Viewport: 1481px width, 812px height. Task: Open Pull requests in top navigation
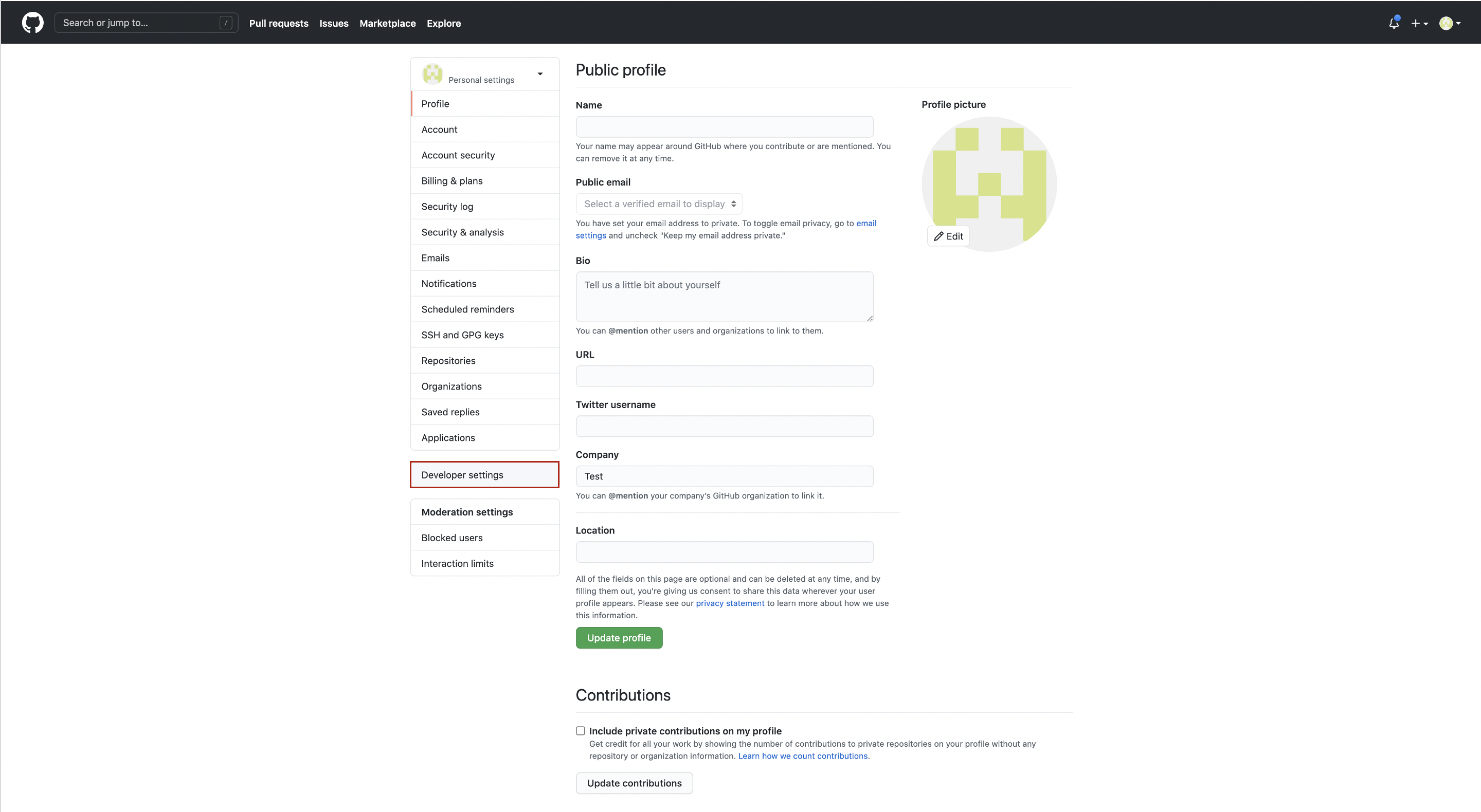[278, 23]
